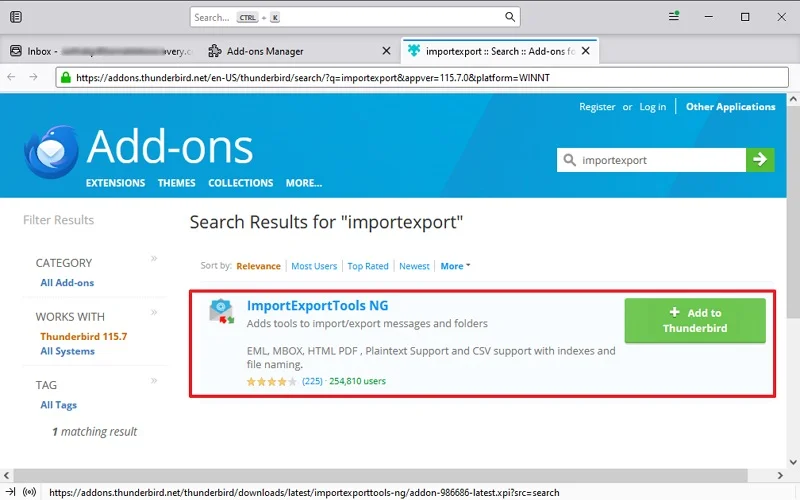Select All Tags filter
The image size is (800, 500).
pyautogui.click(x=58, y=405)
